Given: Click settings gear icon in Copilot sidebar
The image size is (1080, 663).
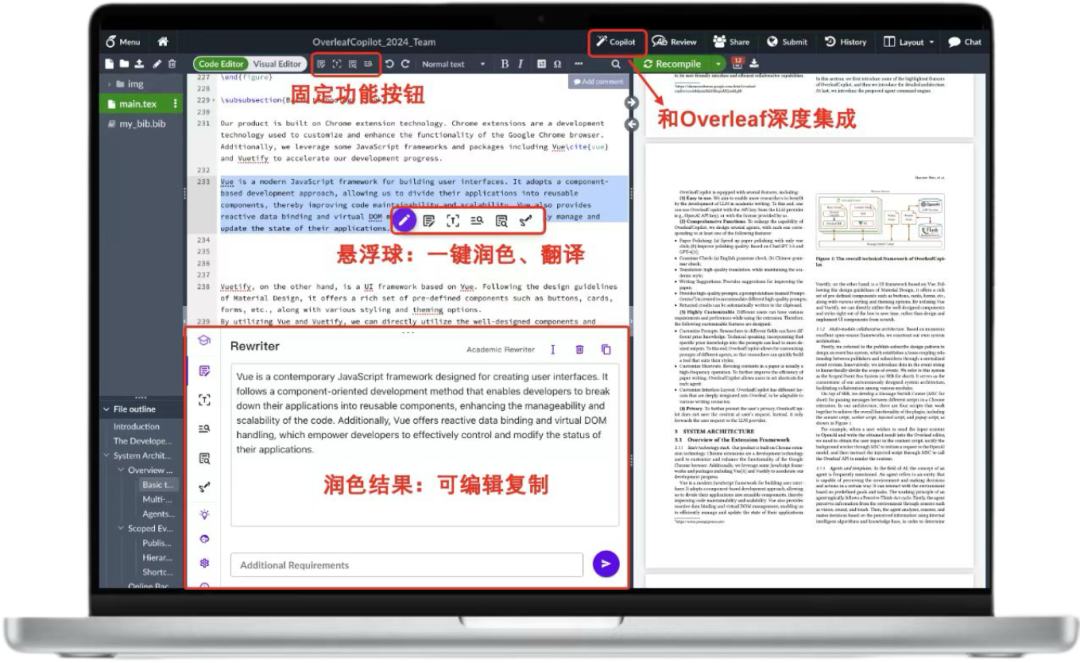Looking at the screenshot, I should 205,563.
